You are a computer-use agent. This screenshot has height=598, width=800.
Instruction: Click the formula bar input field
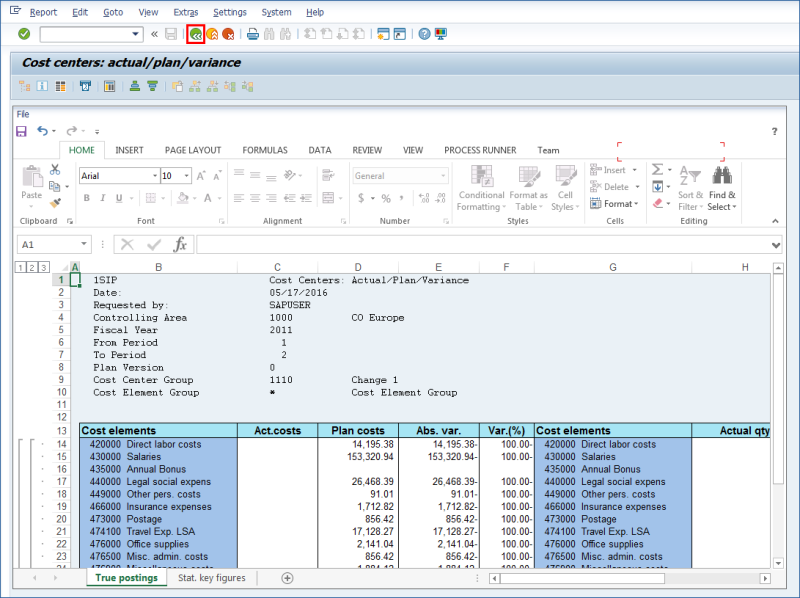[480, 244]
